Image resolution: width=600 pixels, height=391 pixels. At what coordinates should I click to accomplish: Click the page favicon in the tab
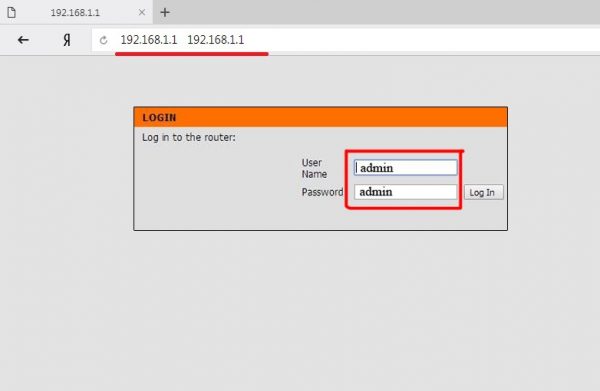(x=11, y=12)
